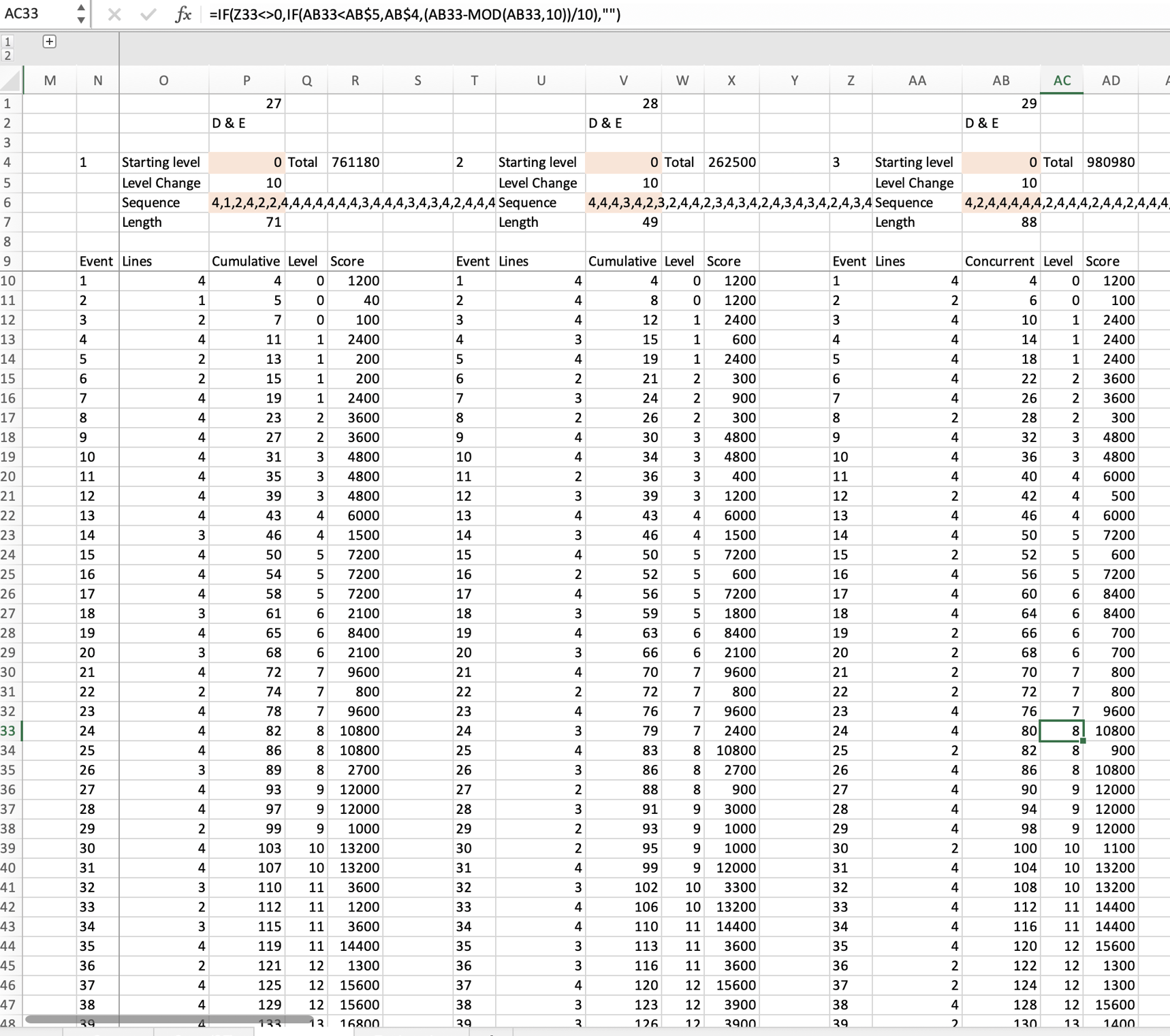Select row 33 by clicking its row header
This screenshot has width=1170, height=1036.
[x=9, y=730]
